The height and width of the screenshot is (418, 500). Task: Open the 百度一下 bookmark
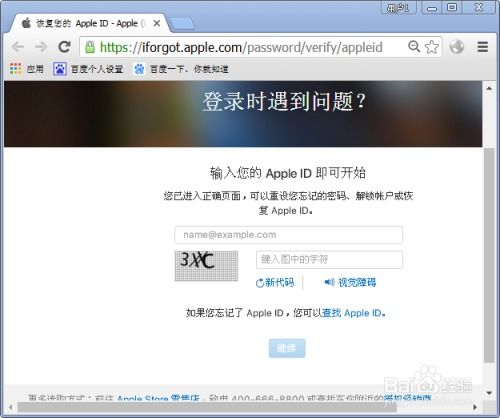[181, 69]
